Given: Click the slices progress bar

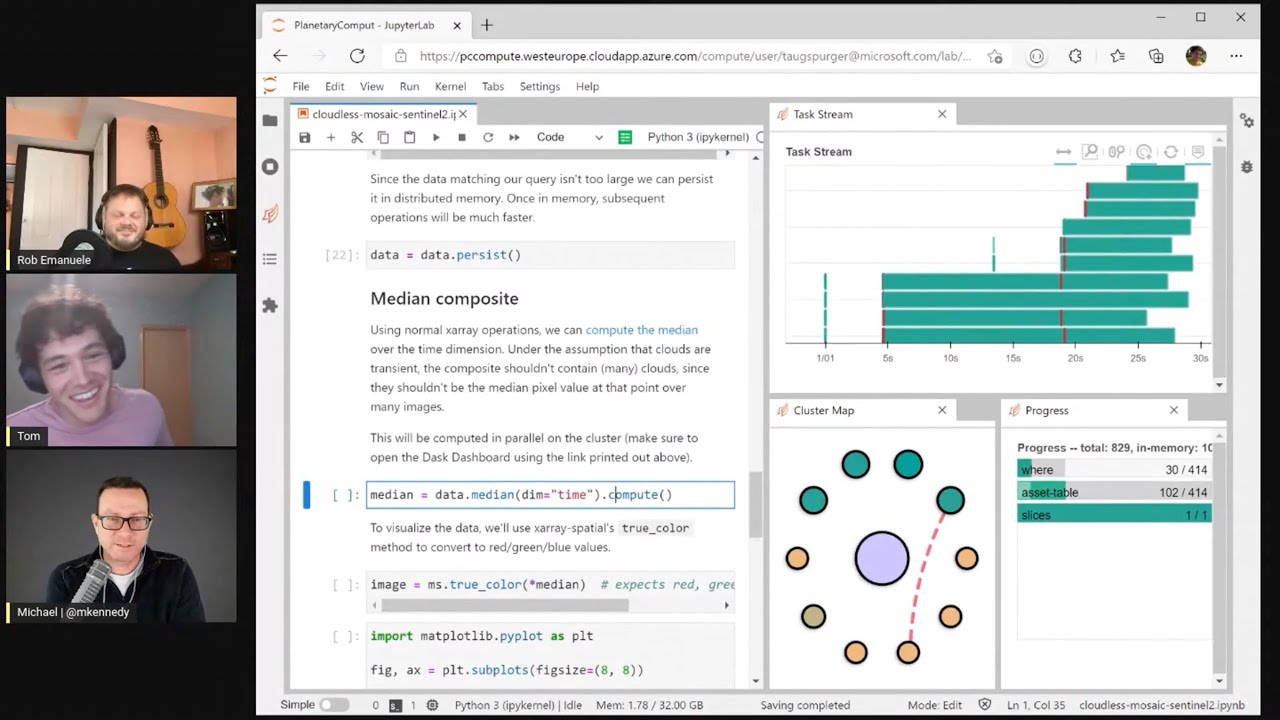Looking at the screenshot, I should pyautogui.click(x=1113, y=515).
